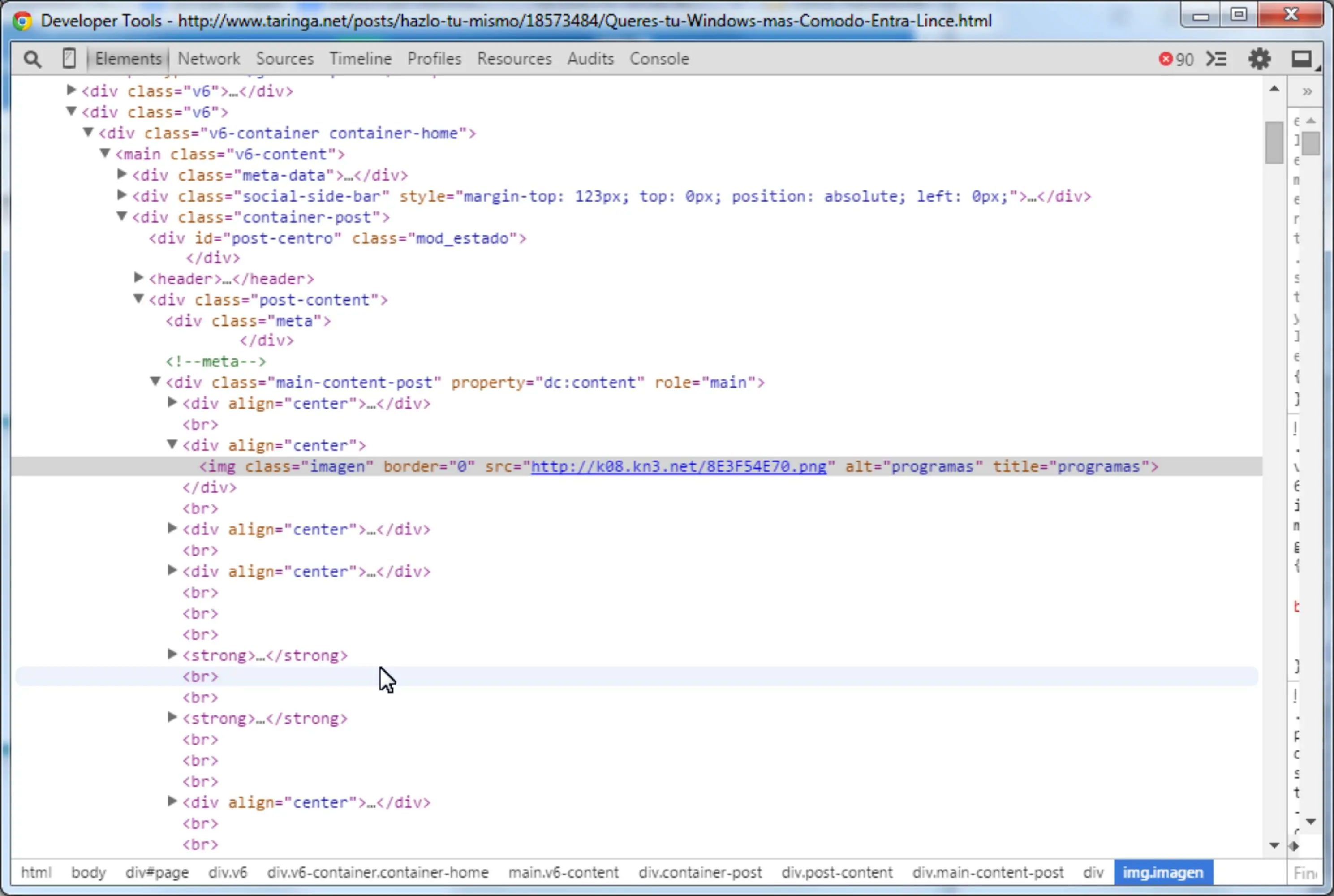Click the mod_estado class value
Image resolution: width=1334 pixels, height=896 pixels.
pos(462,238)
